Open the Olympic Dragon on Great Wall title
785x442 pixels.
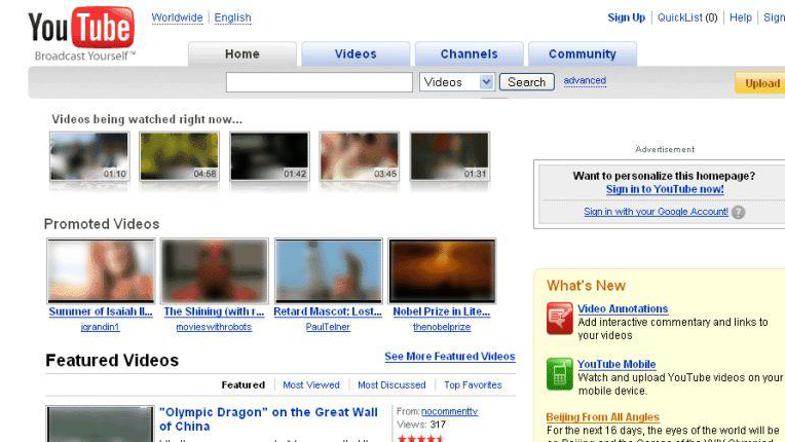click(x=268, y=419)
